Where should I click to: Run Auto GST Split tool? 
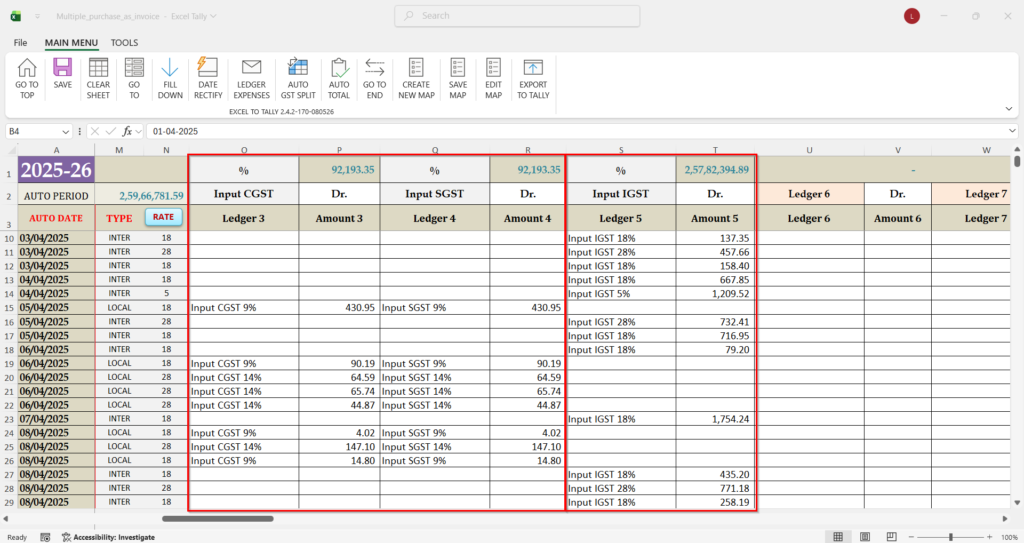click(298, 68)
